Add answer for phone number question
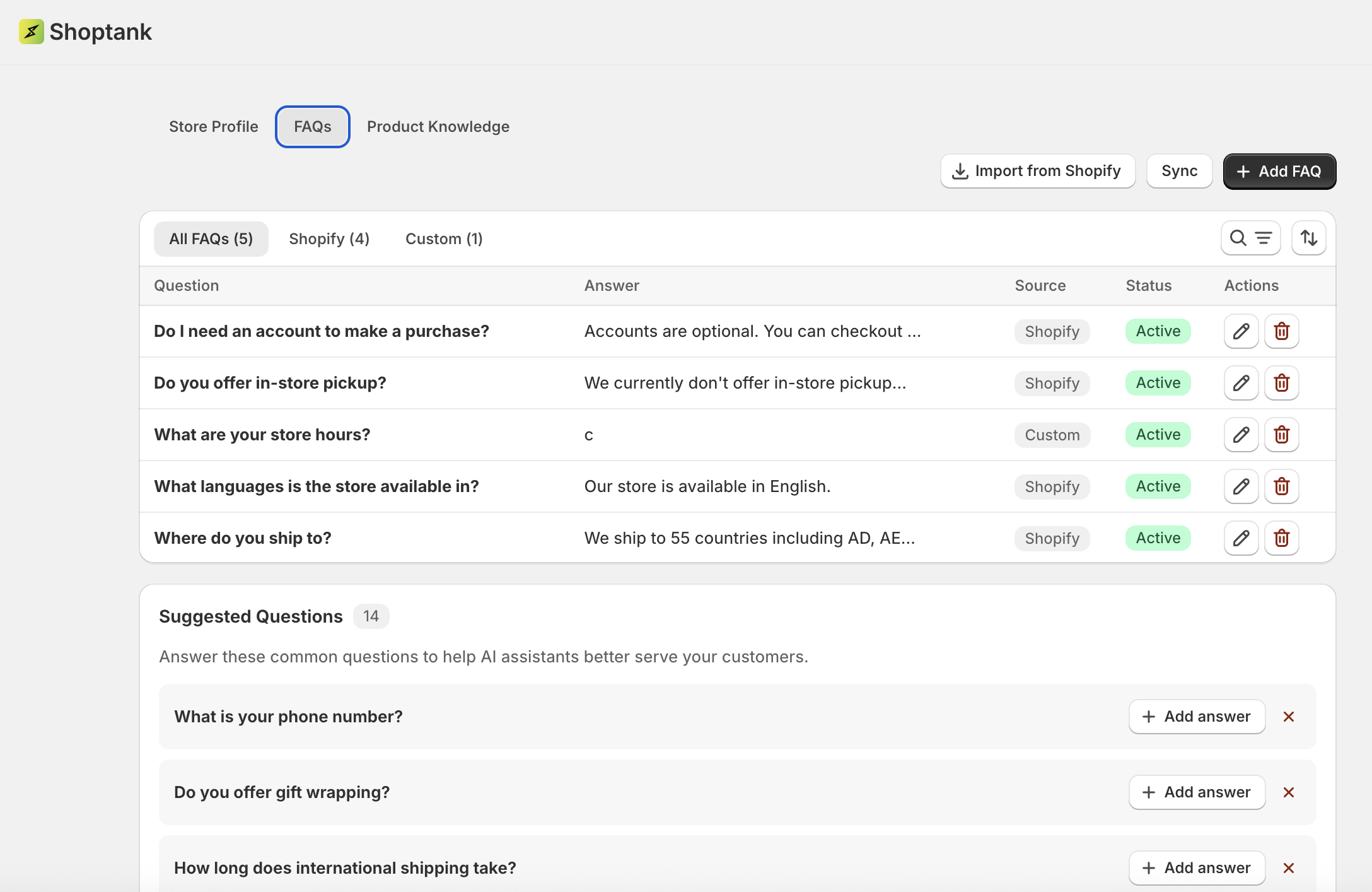This screenshot has height=892, width=1372. [1197, 717]
